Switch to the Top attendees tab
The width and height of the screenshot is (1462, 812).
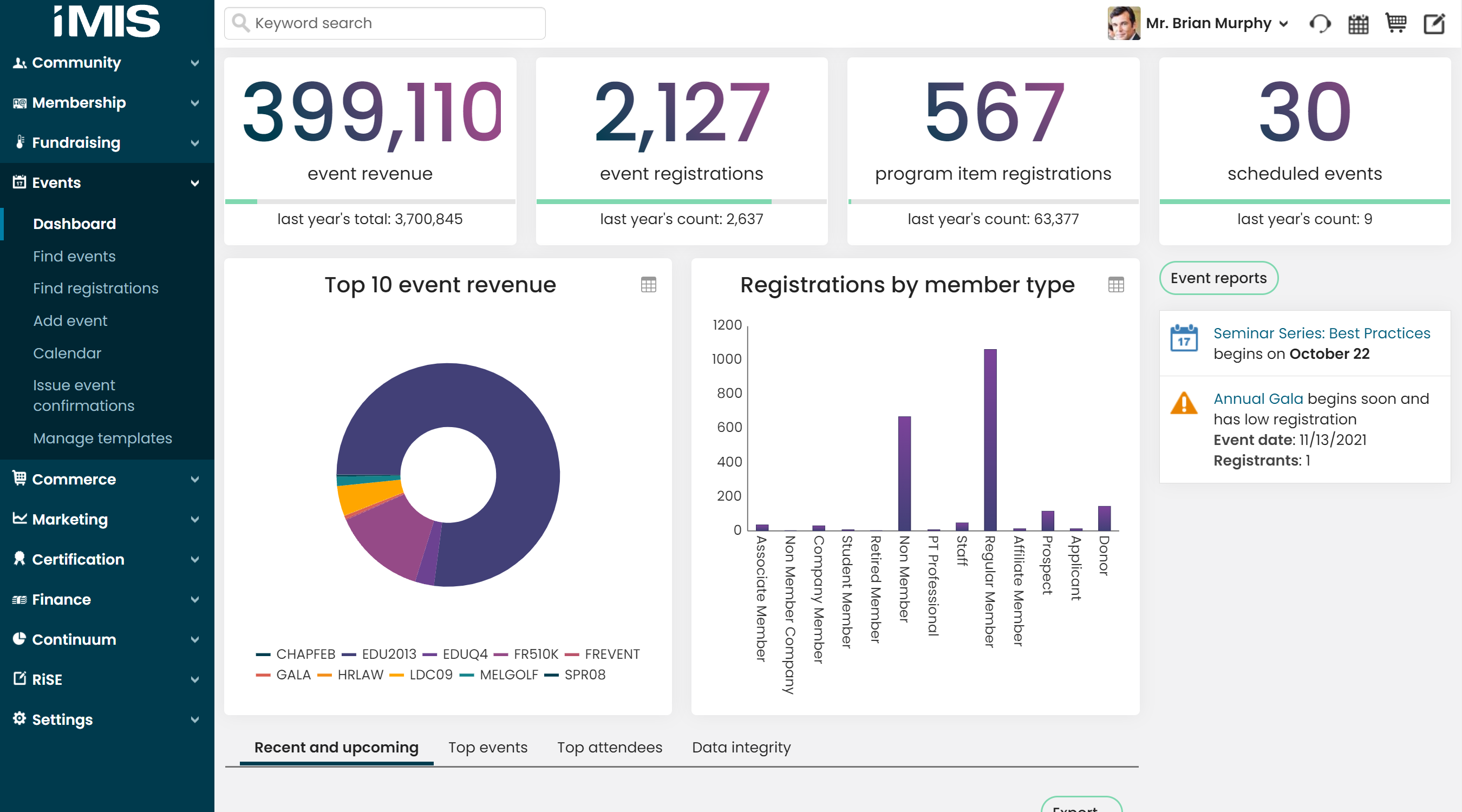[x=609, y=748]
